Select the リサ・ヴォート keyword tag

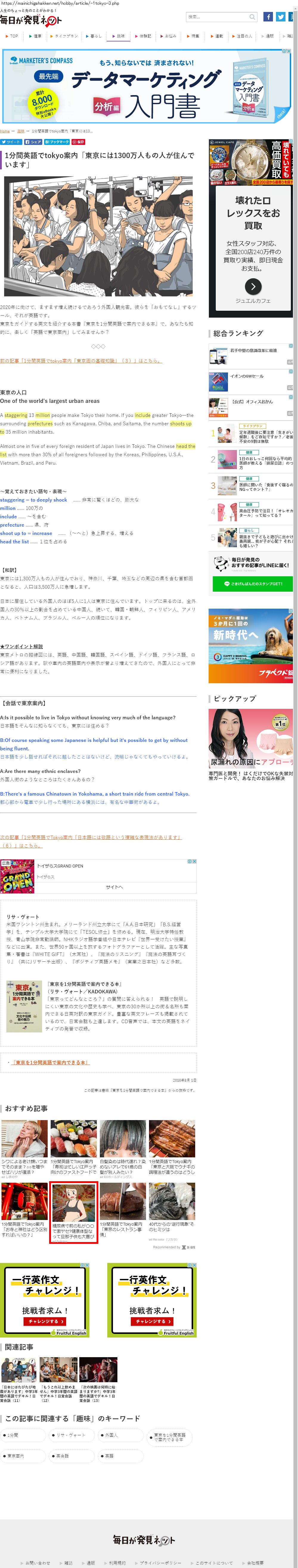[72, 1435]
